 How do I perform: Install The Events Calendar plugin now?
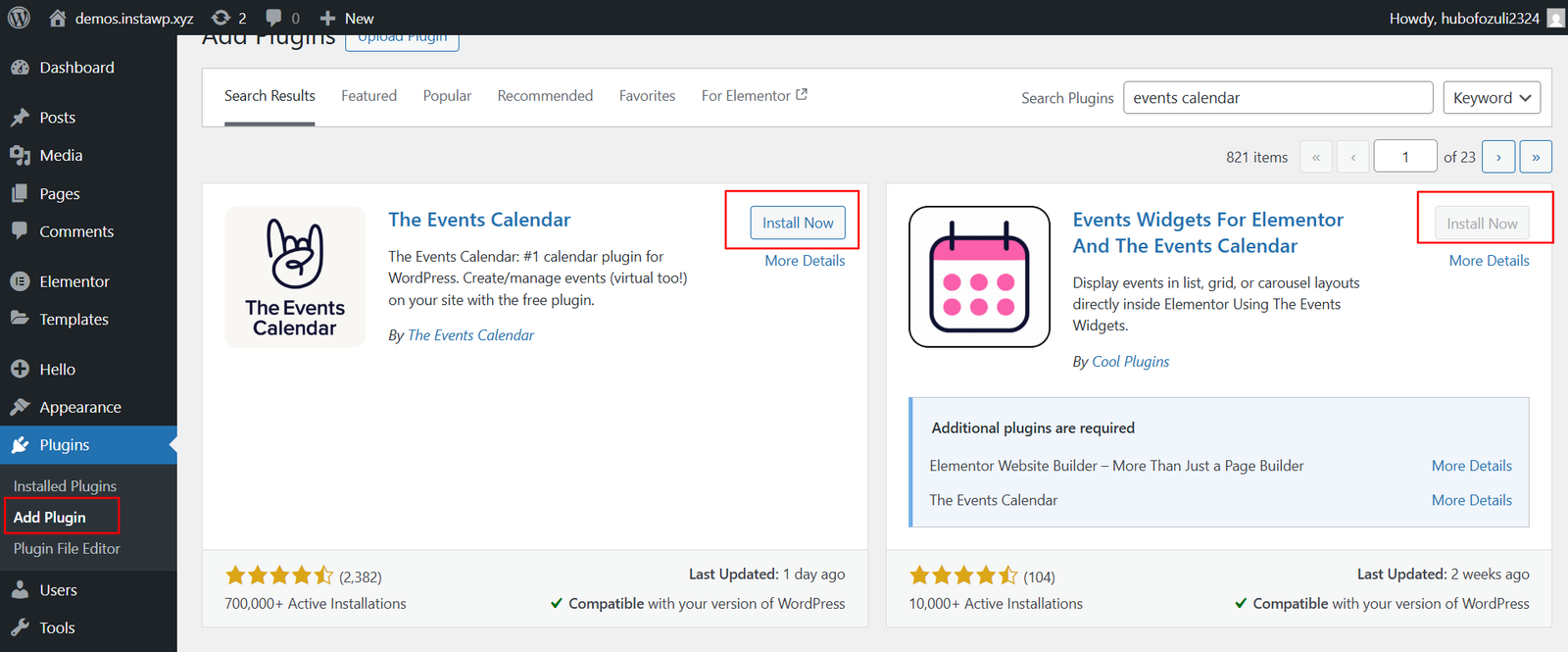coord(798,223)
